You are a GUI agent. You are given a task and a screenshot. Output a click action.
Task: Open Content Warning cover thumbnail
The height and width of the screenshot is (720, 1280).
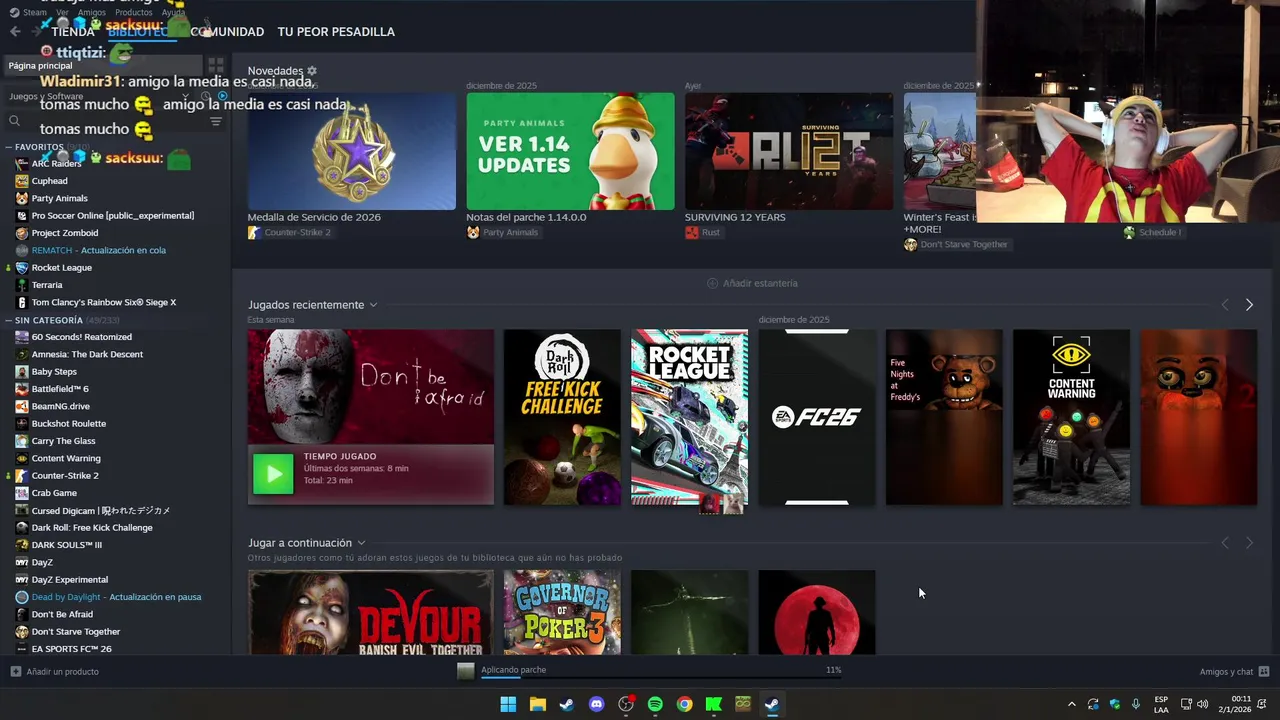coord(1071,417)
